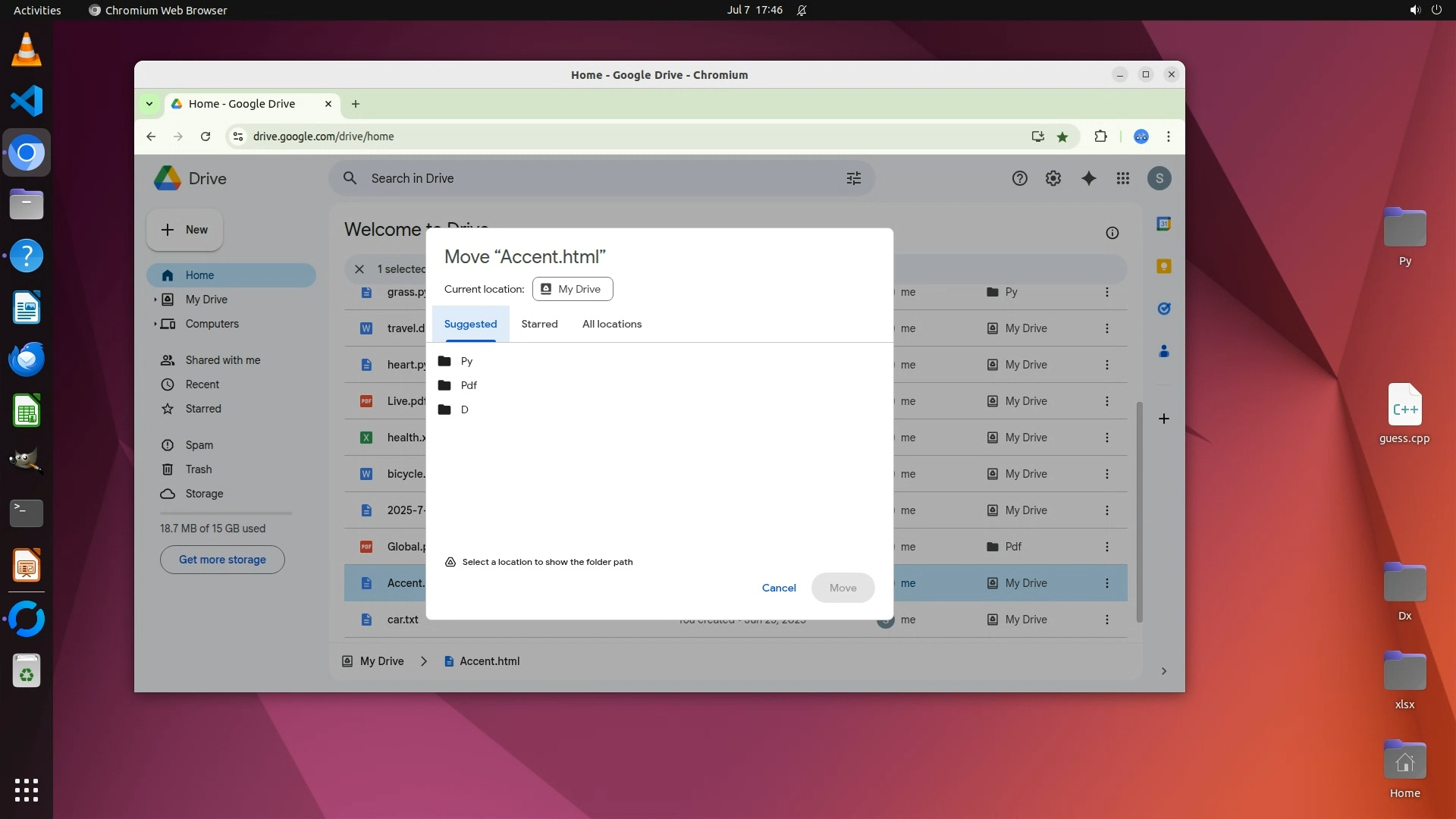
Task: Click the view details info icon
Action: coord(1112,233)
